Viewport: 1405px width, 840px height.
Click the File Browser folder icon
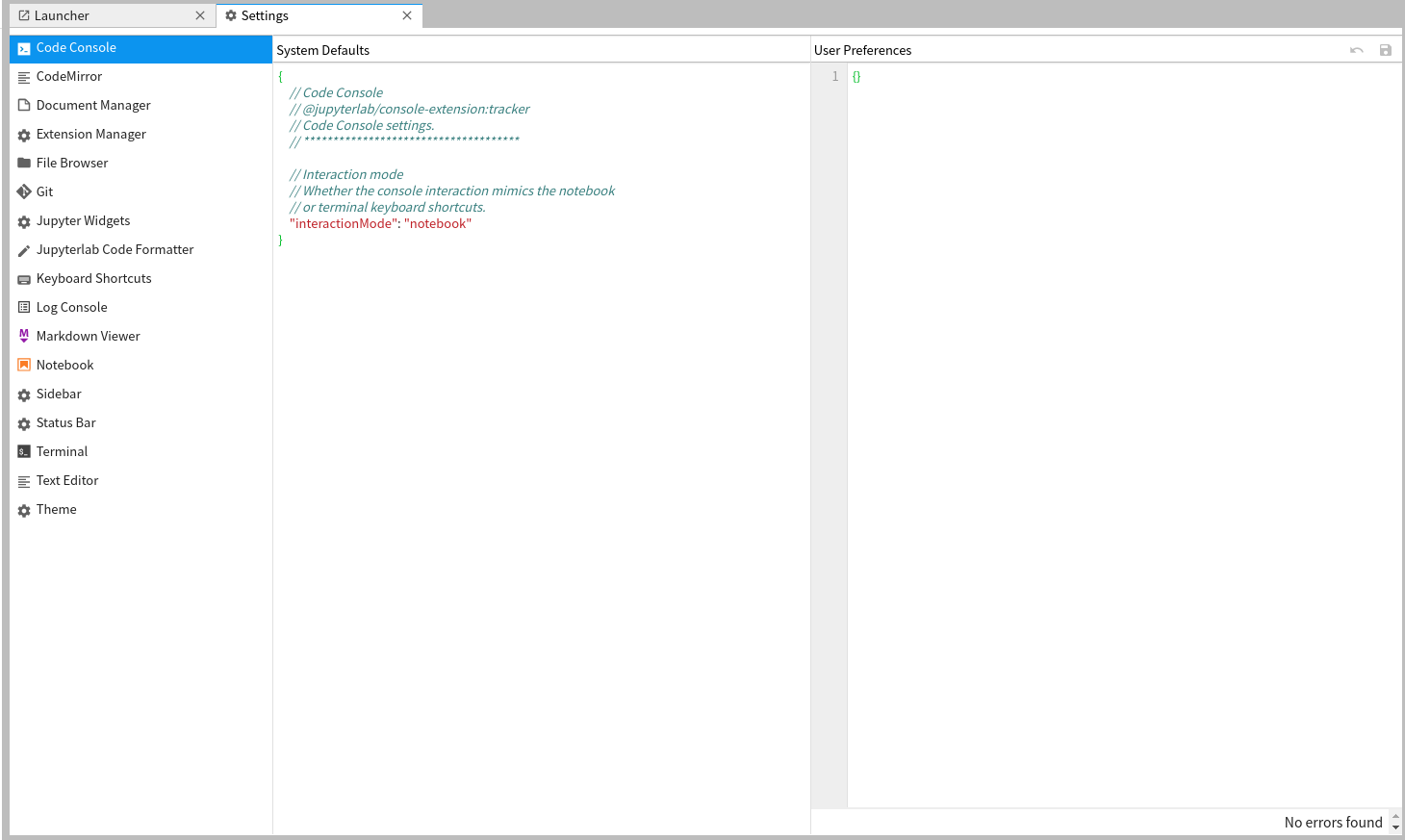(24, 164)
